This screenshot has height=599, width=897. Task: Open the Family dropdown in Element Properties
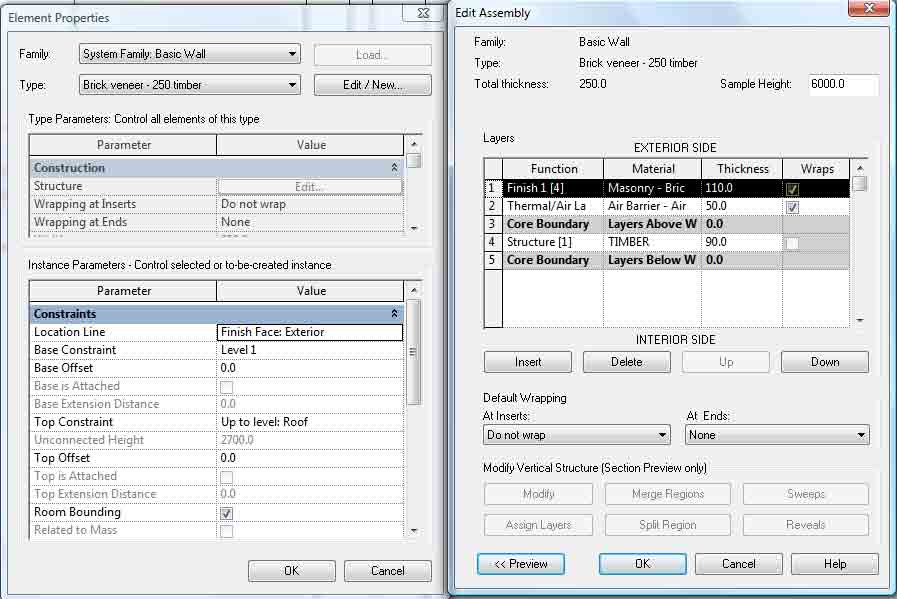190,54
